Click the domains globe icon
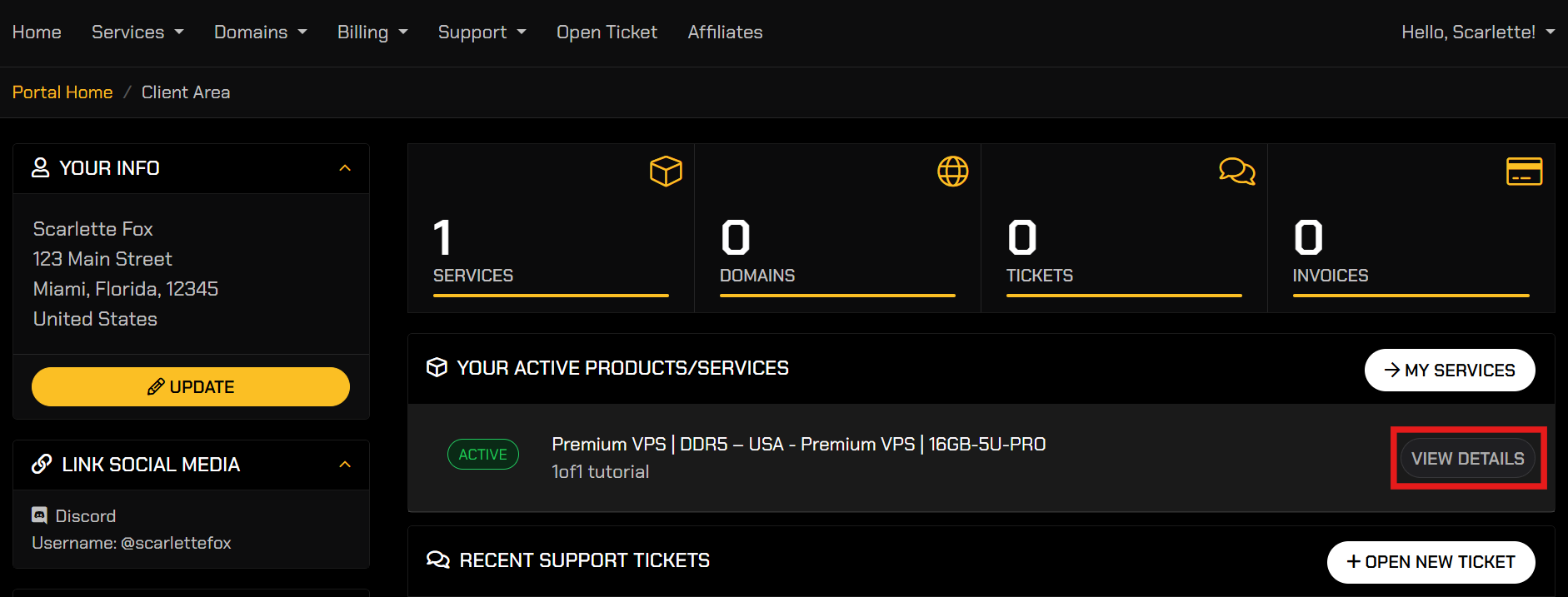 (x=952, y=172)
